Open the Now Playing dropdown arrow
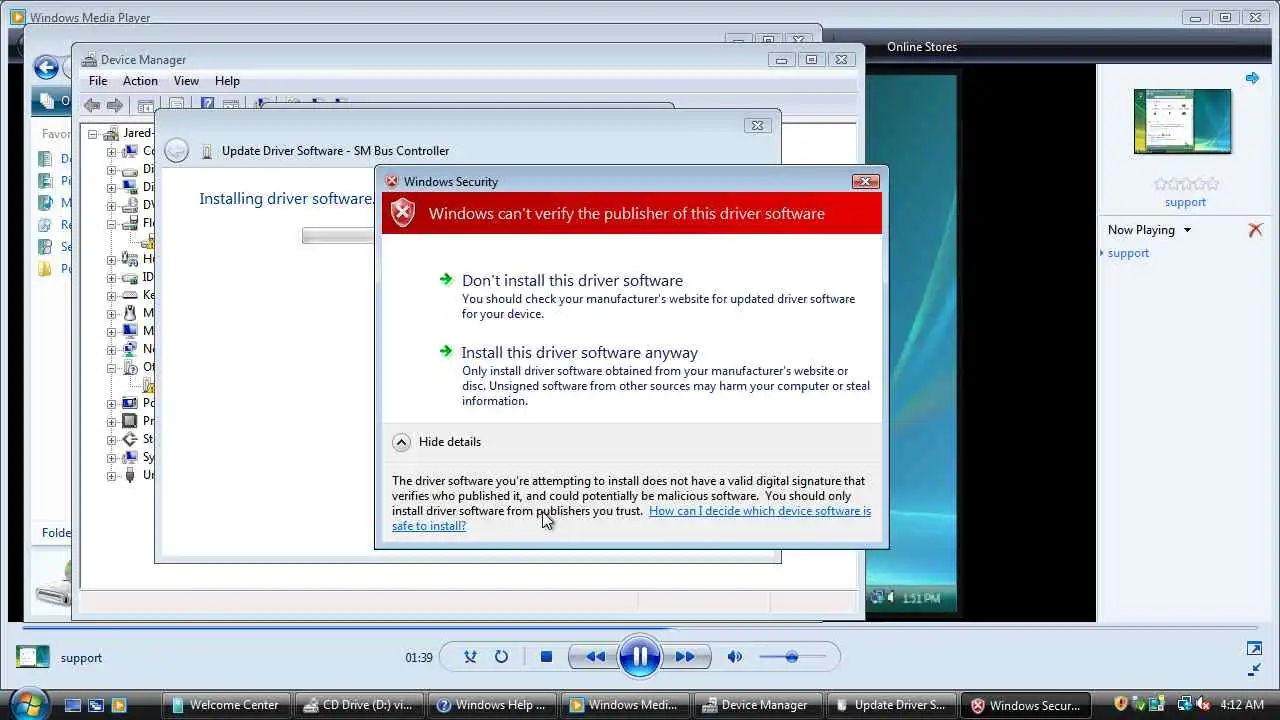Screen dimensions: 1280x720 point(1187,230)
